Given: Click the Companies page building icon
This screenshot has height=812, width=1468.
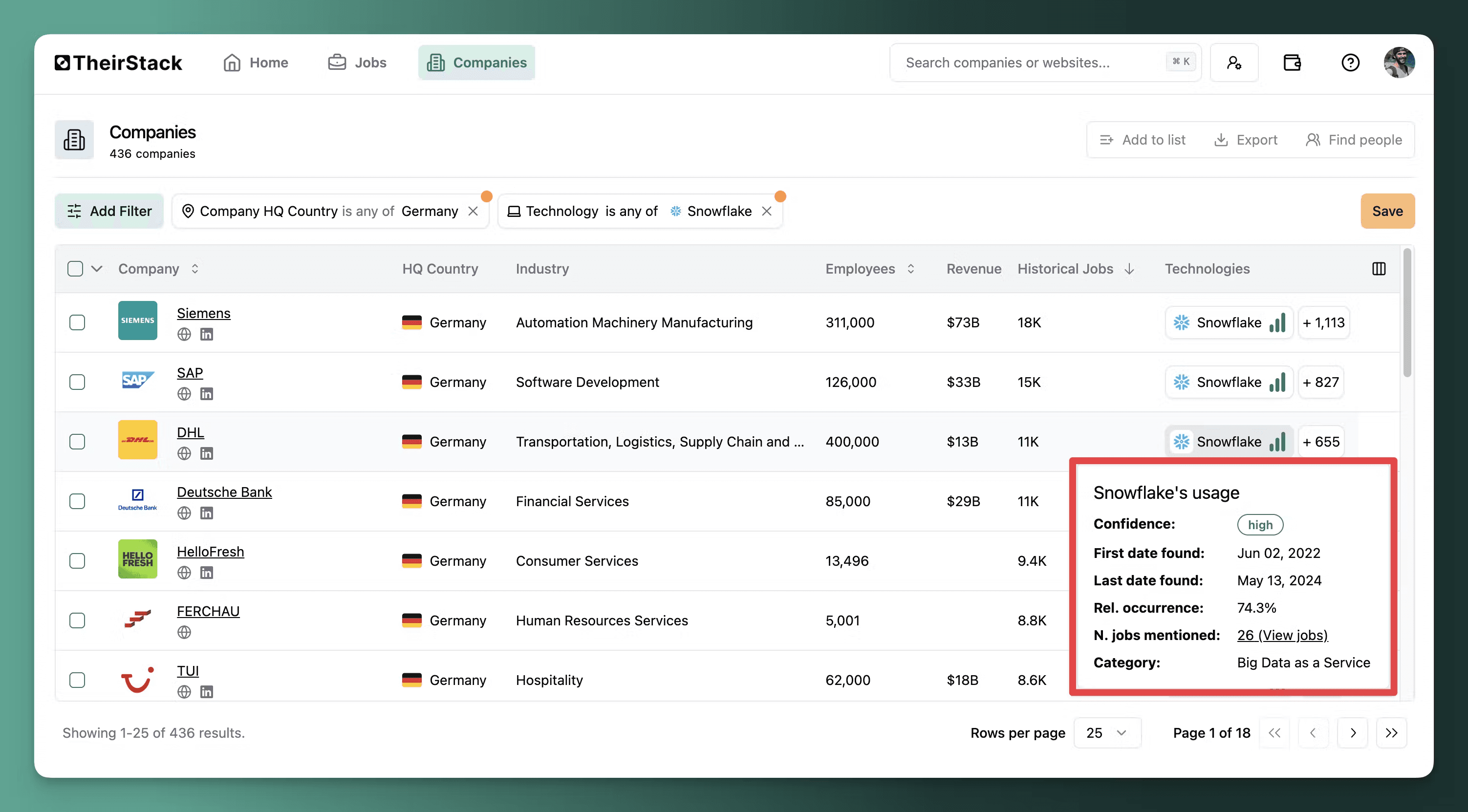Looking at the screenshot, I should click(x=74, y=140).
